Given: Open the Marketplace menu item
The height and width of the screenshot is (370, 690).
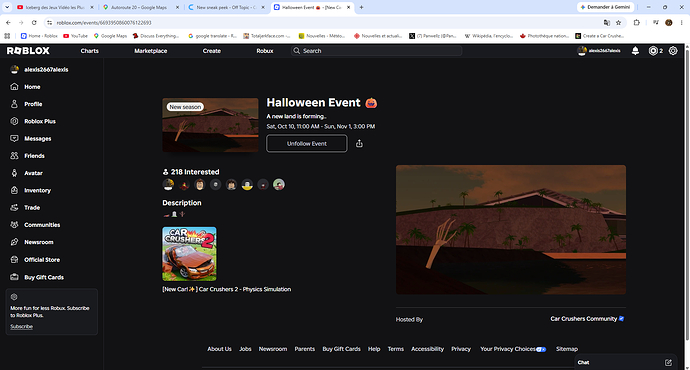Looking at the screenshot, I should (x=150, y=51).
